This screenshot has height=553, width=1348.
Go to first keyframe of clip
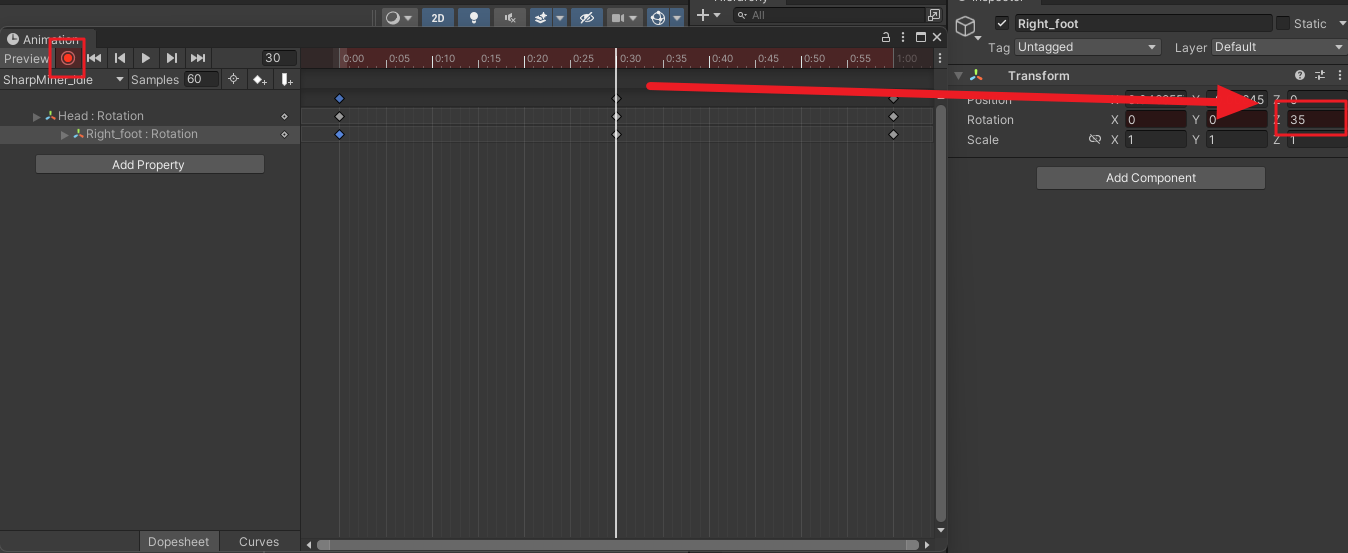point(94,58)
